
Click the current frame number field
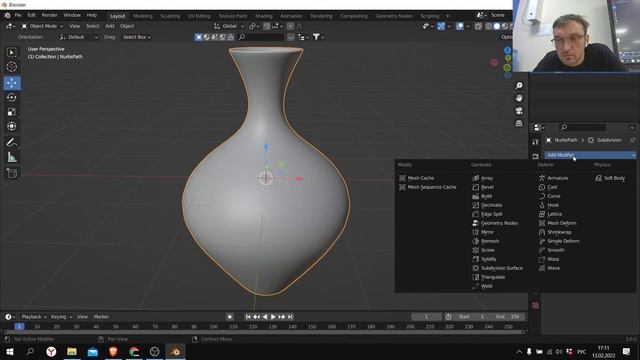point(426,317)
